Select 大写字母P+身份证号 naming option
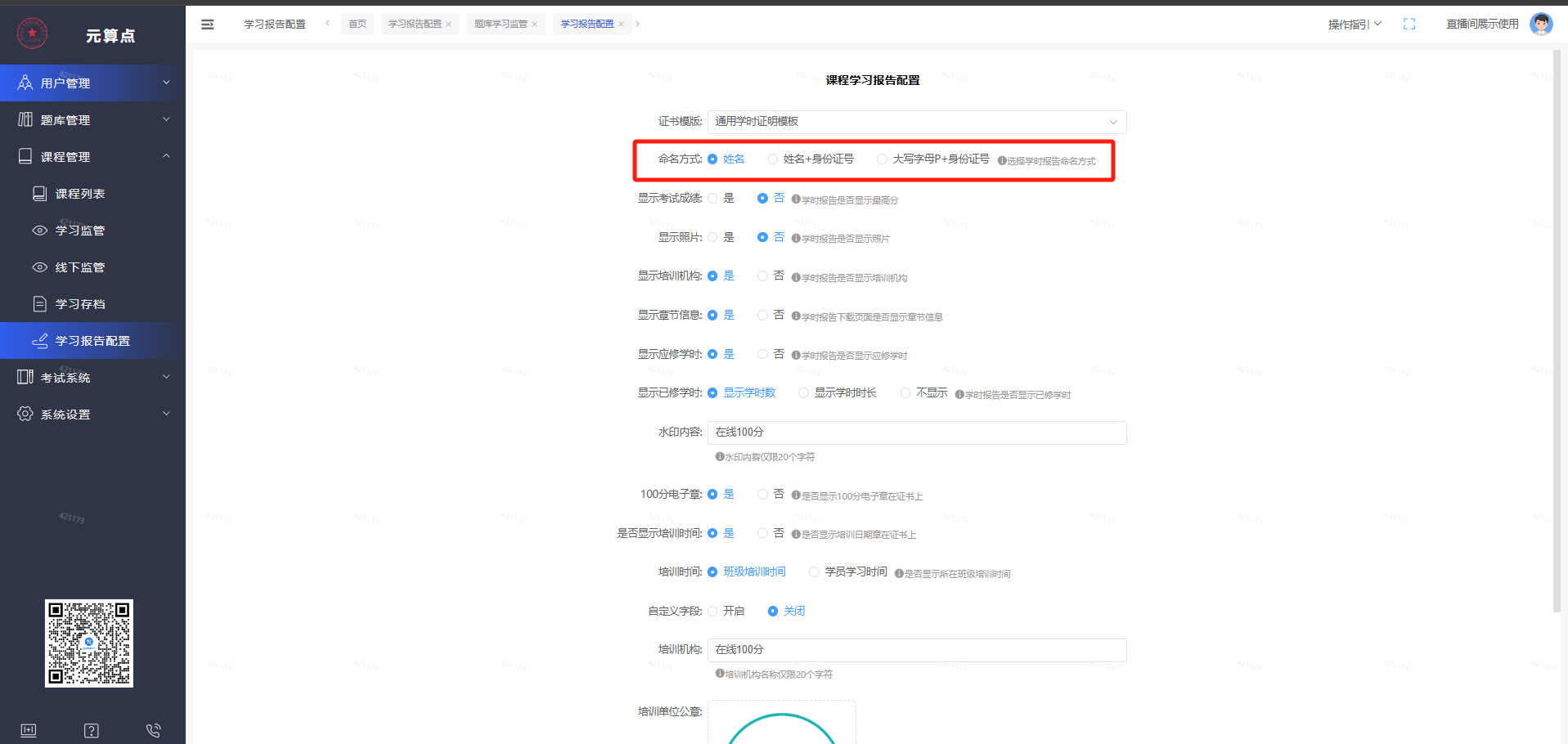Screen dimensions: 1568x744 [933, 159]
